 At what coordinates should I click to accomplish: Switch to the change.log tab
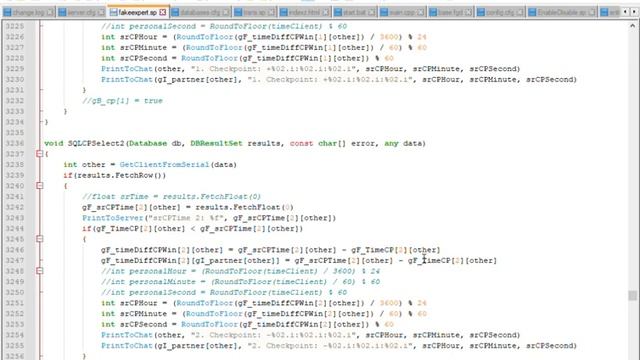tap(28, 12)
